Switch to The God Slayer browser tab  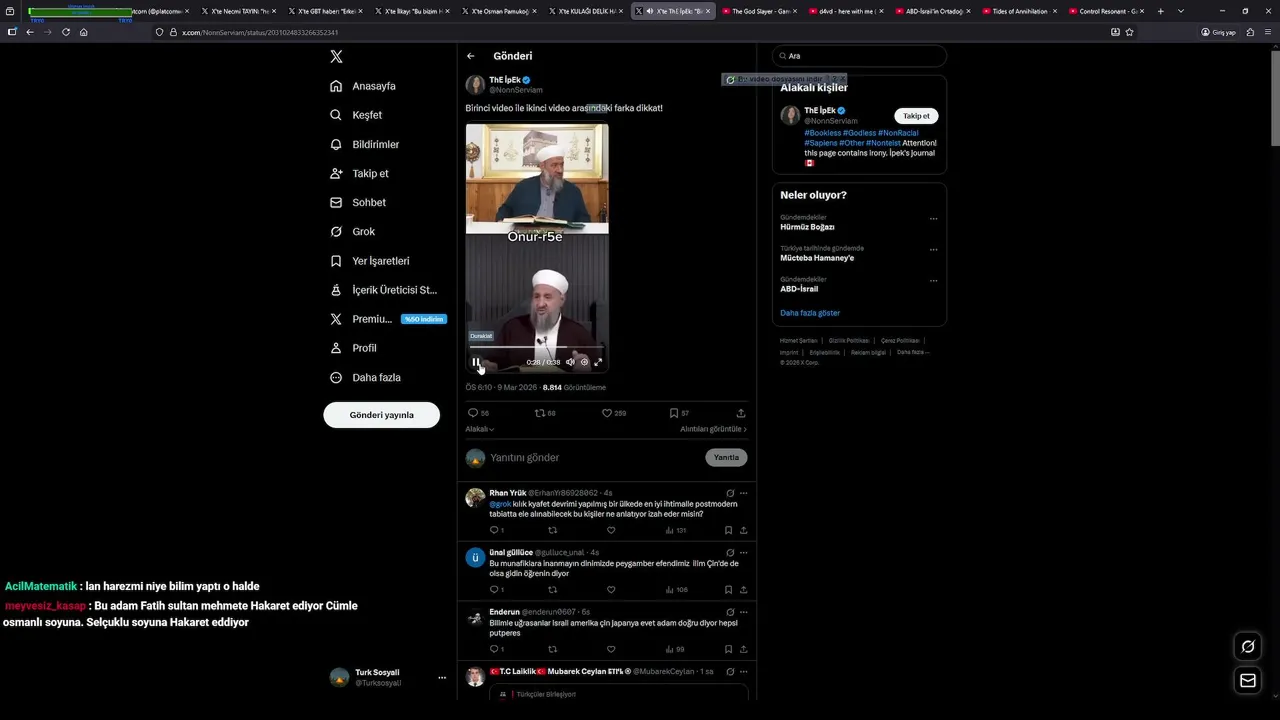pos(761,11)
